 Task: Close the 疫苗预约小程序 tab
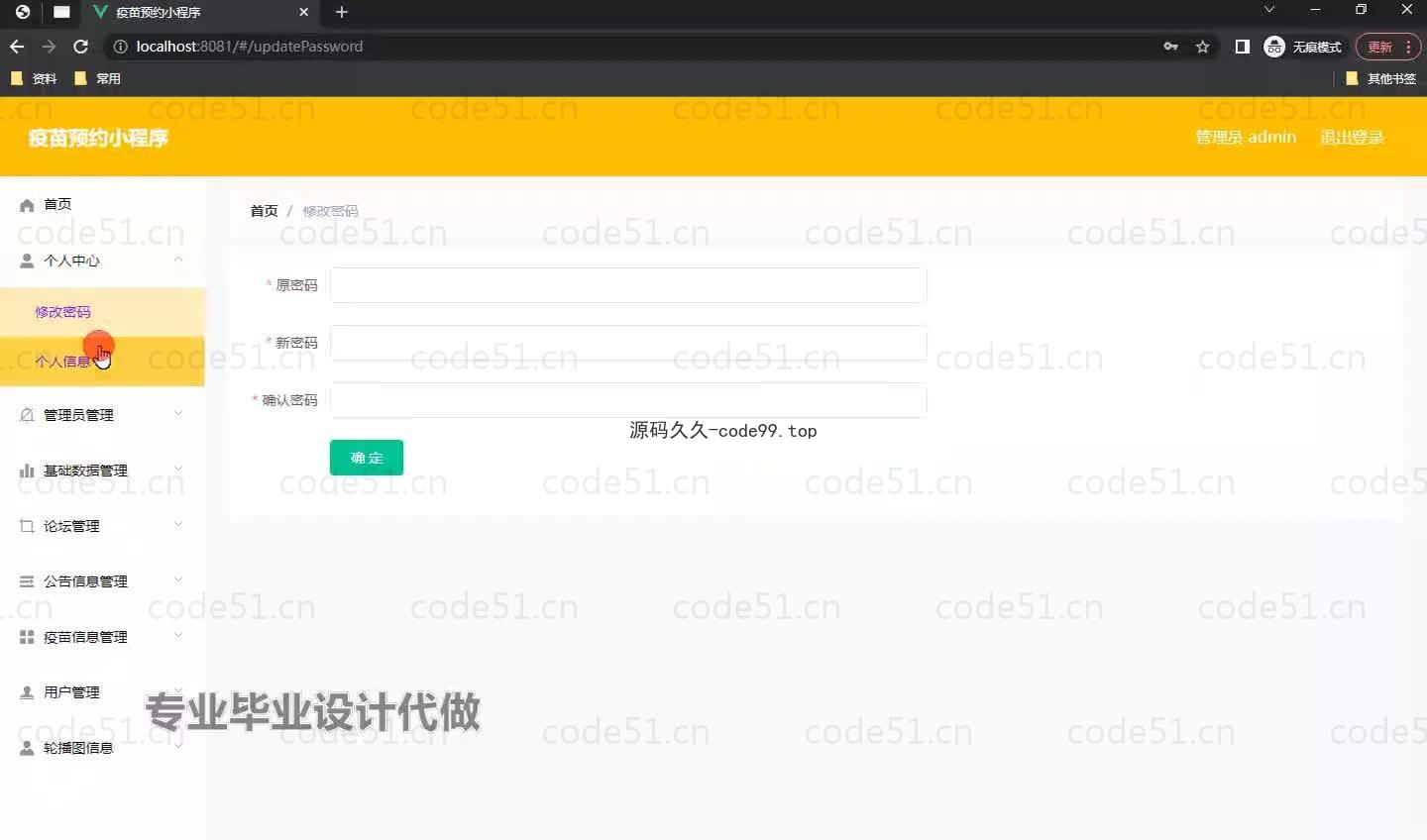click(x=304, y=12)
